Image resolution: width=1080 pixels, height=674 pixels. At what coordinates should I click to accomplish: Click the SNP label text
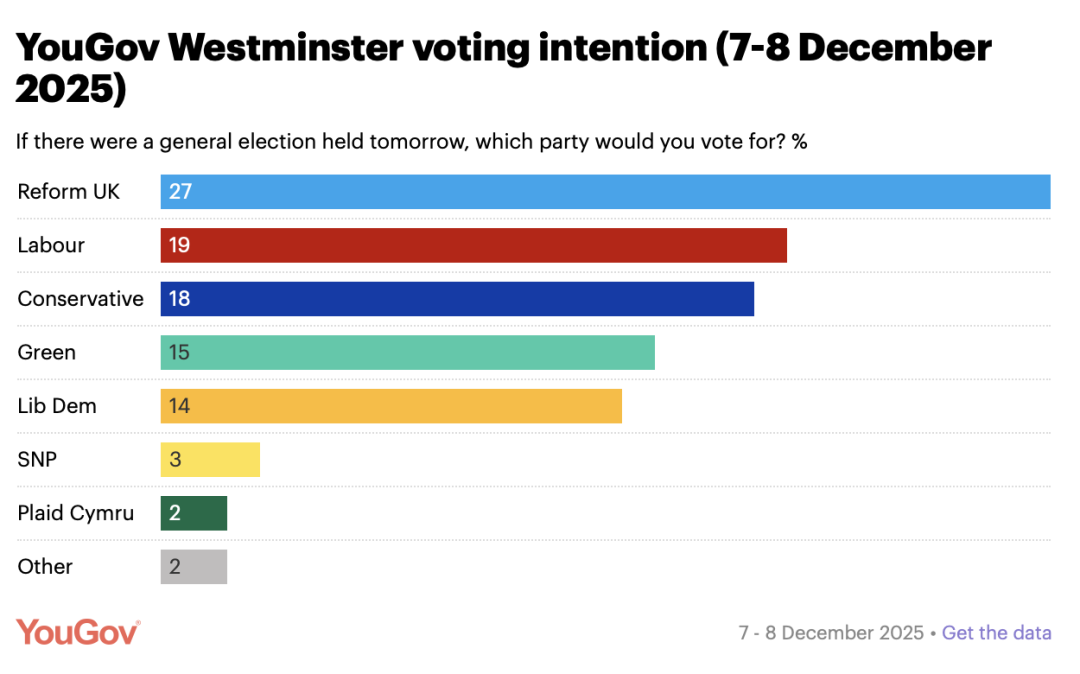click(x=38, y=460)
